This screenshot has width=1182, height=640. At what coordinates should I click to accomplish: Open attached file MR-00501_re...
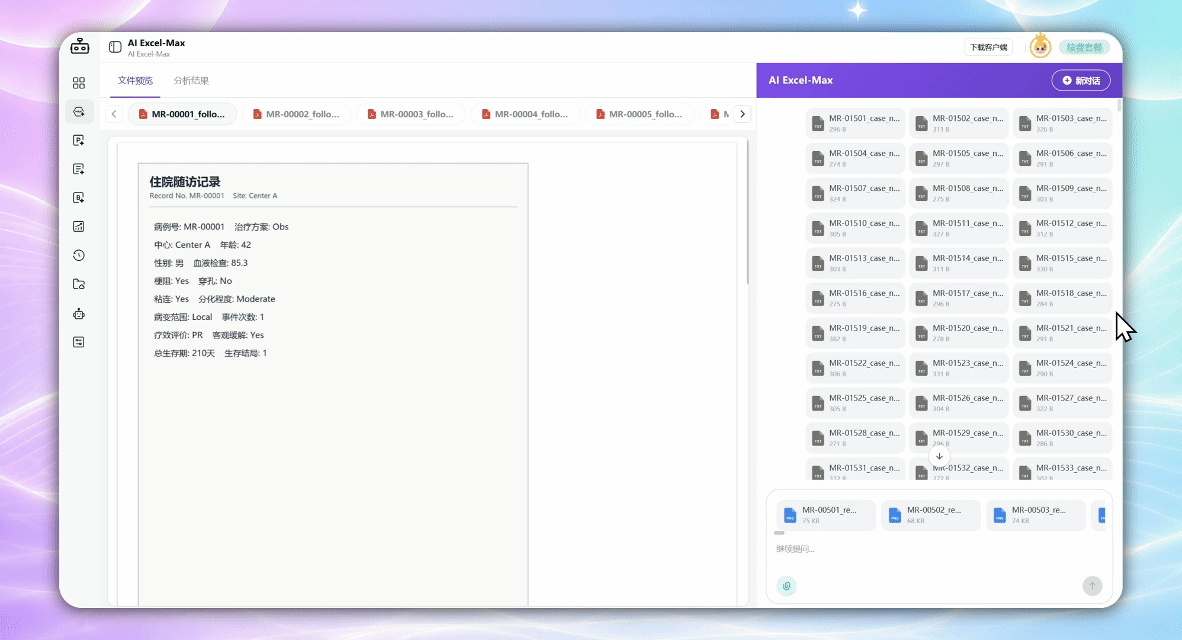point(826,515)
